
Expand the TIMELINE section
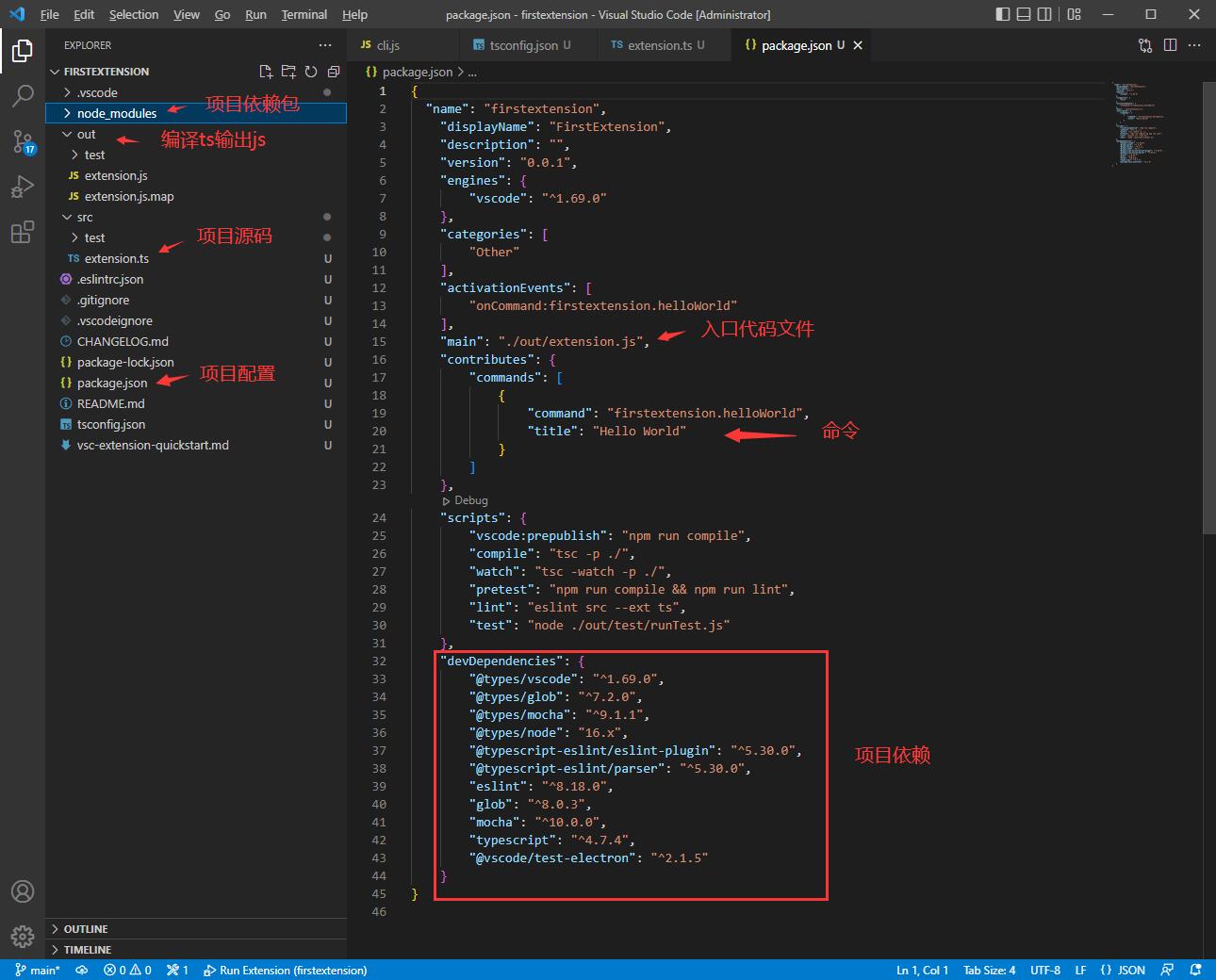coord(196,950)
